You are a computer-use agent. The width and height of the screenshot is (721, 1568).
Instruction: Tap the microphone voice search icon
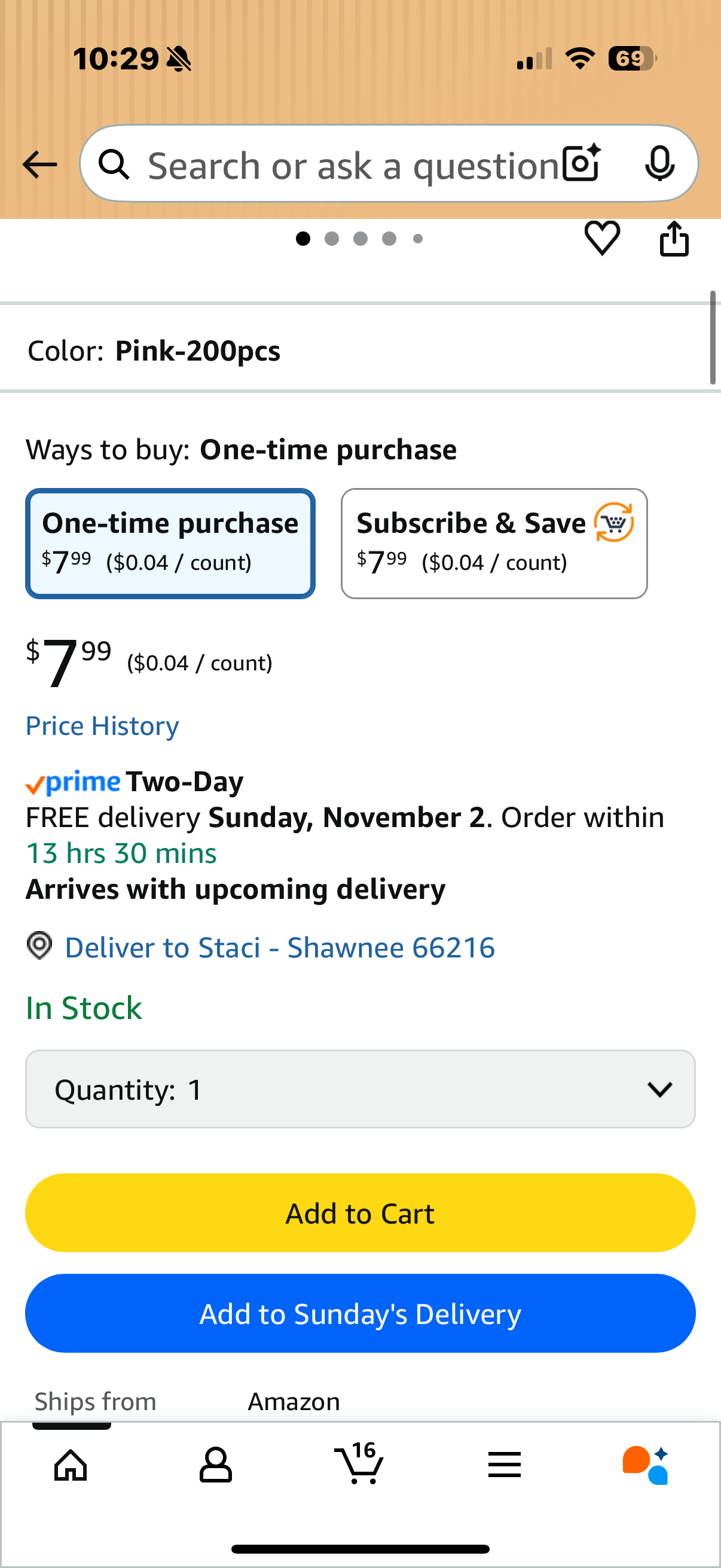pos(659,164)
